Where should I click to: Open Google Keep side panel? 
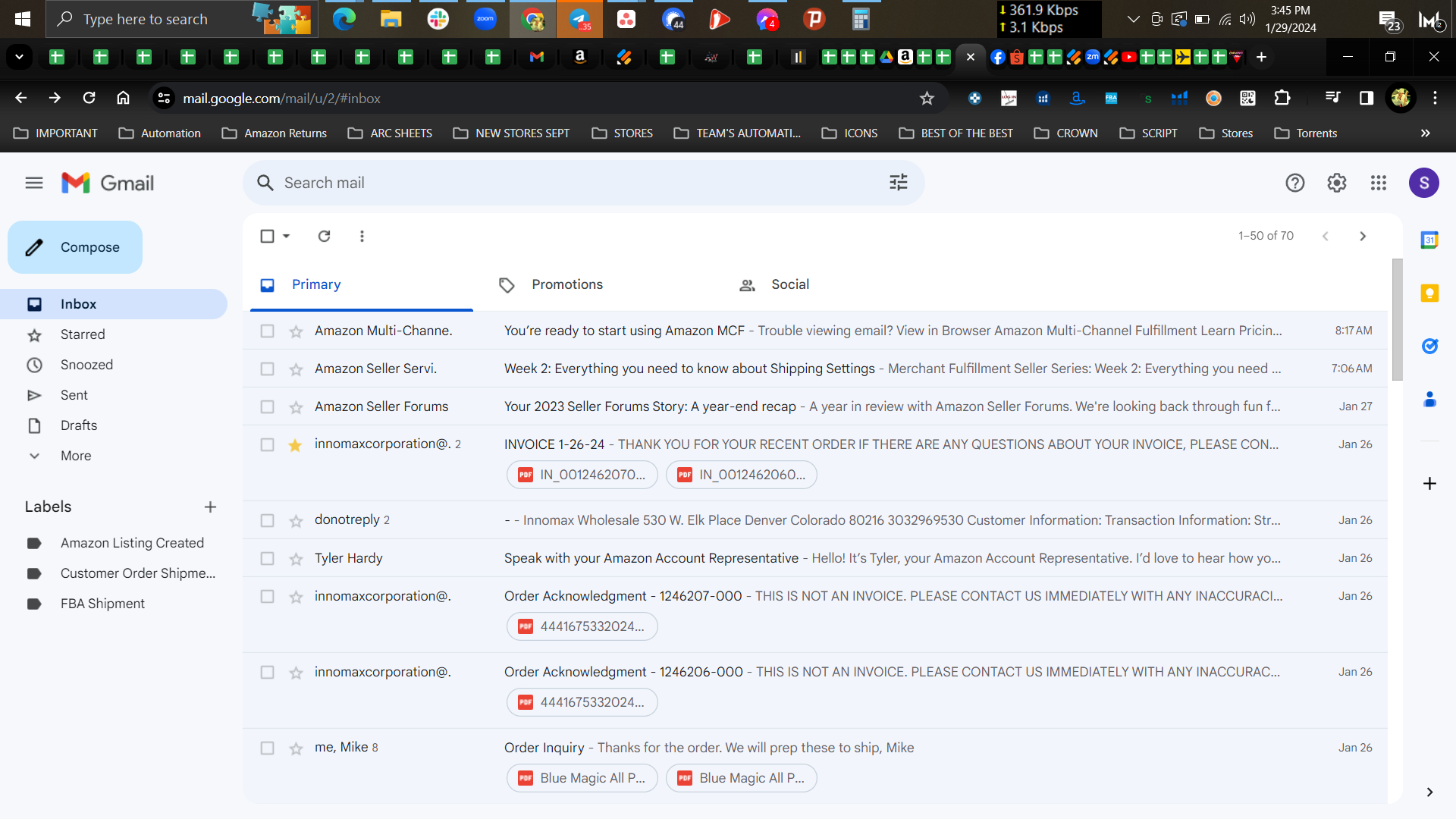1429,293
